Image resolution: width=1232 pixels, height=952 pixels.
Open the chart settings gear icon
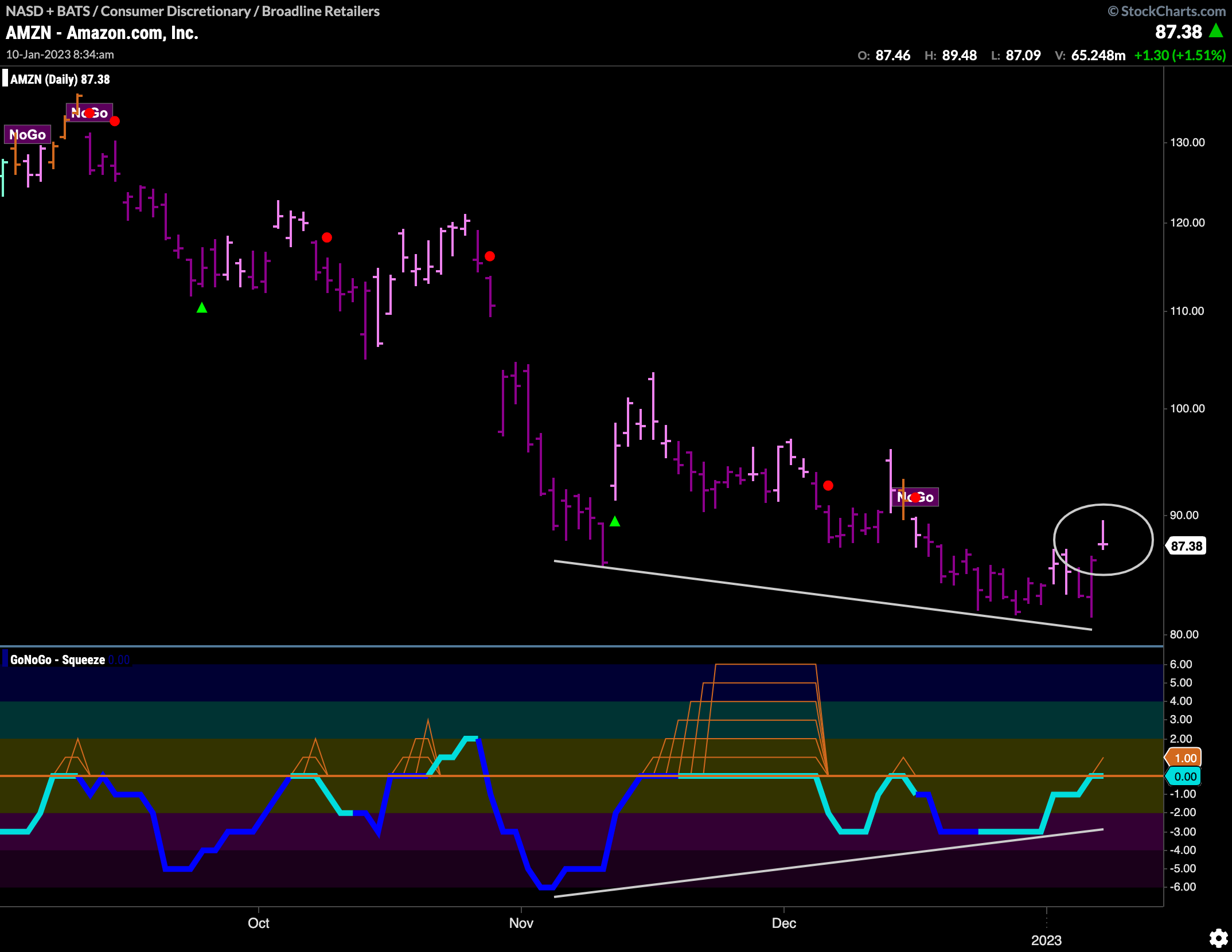1218,938
